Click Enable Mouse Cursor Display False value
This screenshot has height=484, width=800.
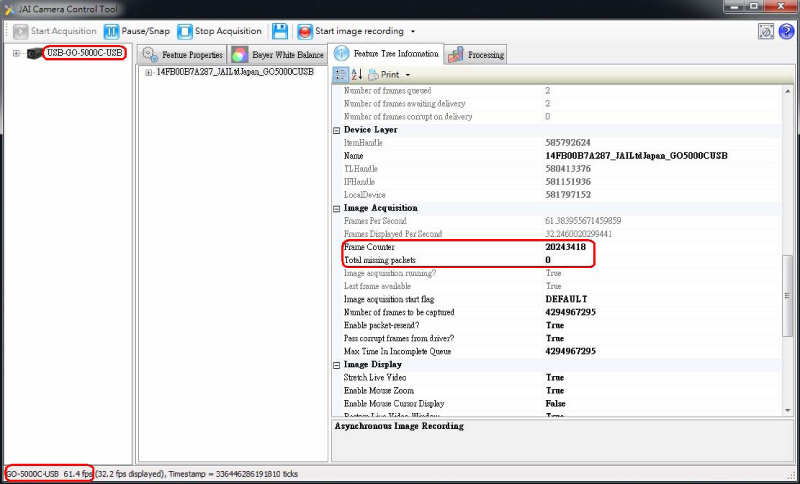pyautogui.click(x=556, y=403)
